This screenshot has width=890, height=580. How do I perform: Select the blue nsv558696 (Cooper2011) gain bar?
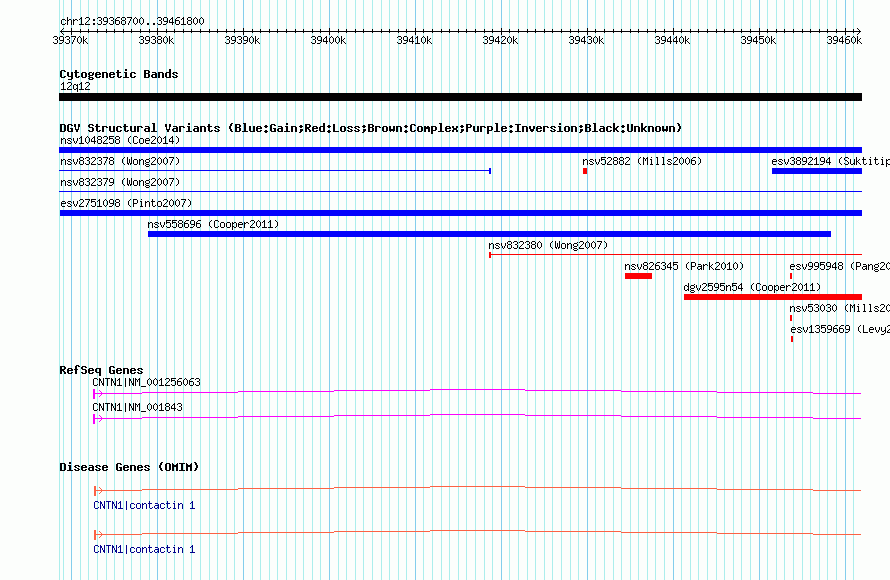point(489,234)
